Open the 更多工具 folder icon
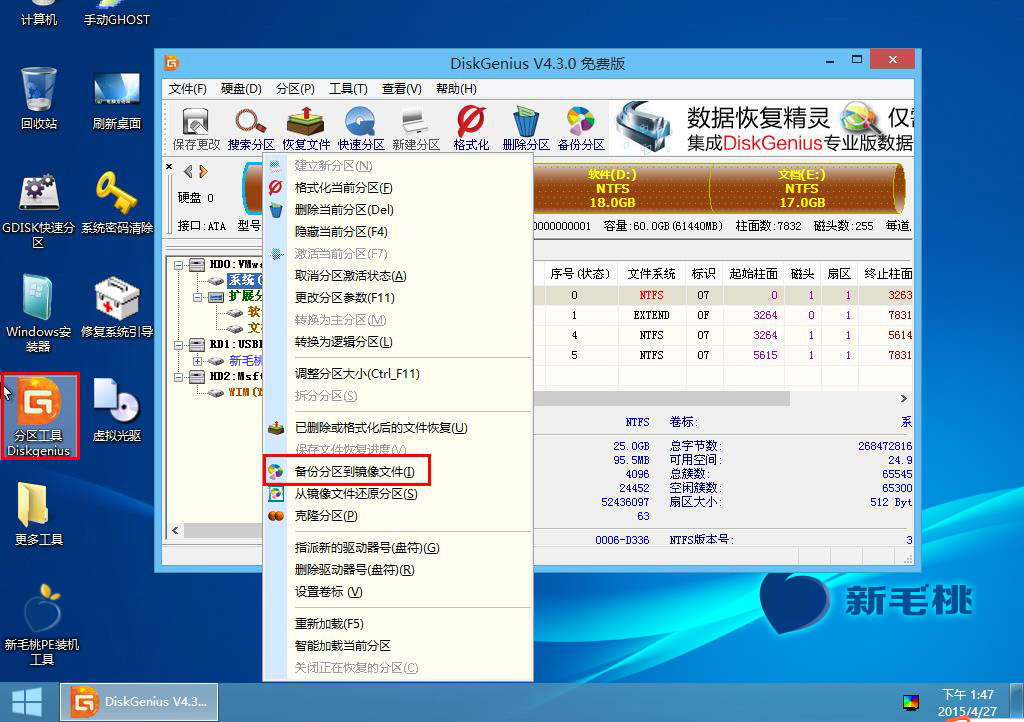The image size is (1024, 722). point(39,514)
